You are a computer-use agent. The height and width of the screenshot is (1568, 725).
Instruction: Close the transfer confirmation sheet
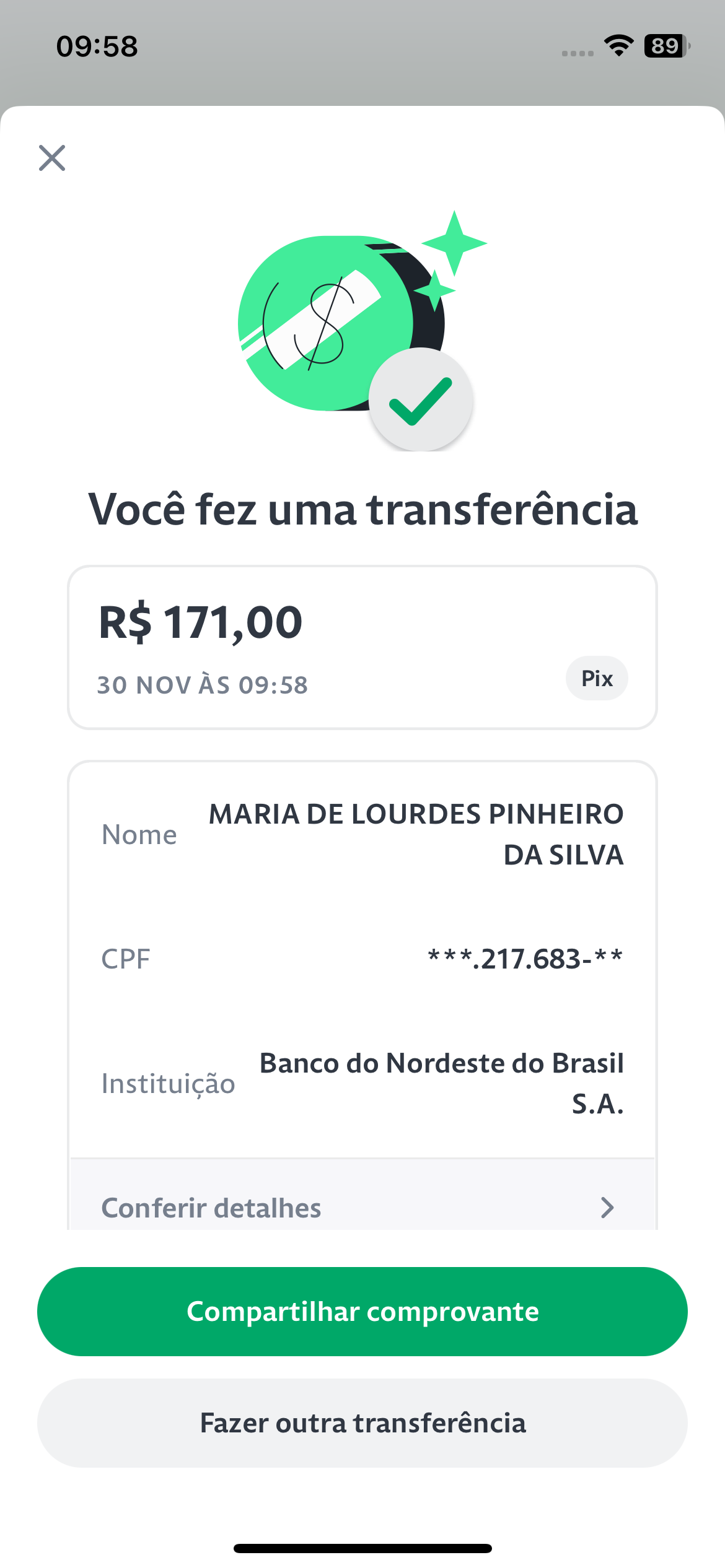coord(52,158)
